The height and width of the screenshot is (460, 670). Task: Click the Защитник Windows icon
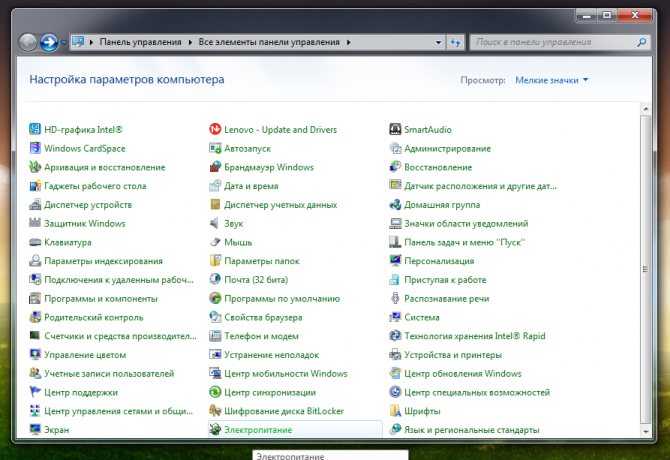35,223
